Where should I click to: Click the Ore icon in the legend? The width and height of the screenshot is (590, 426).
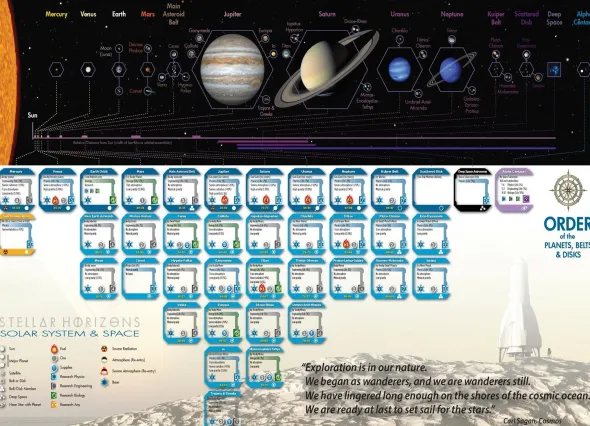point(55,359)
